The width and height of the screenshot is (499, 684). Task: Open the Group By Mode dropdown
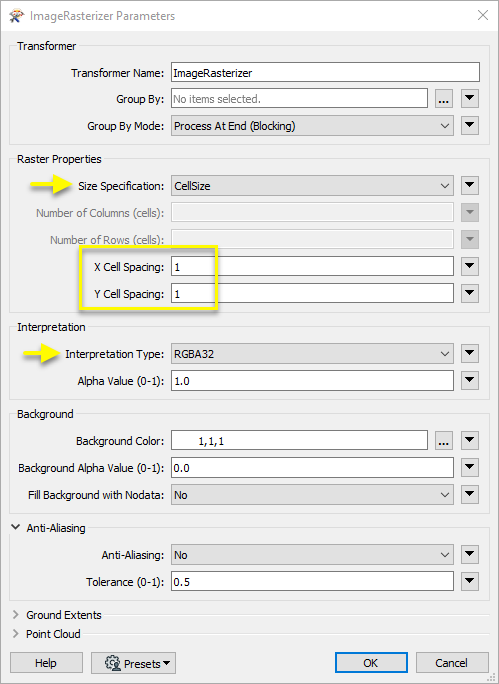(x=312, y=126)
